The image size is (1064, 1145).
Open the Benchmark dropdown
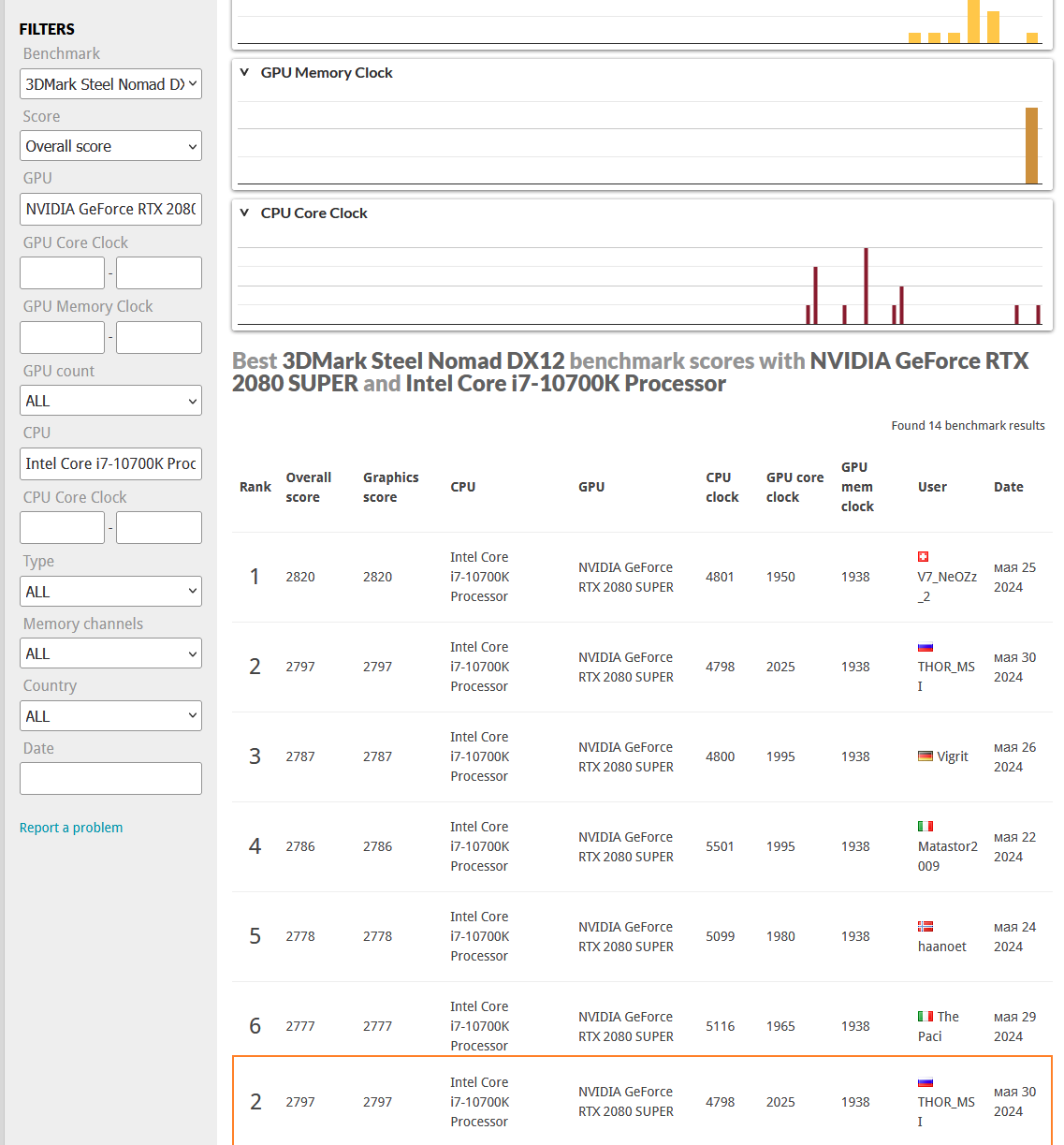[110, 84]
